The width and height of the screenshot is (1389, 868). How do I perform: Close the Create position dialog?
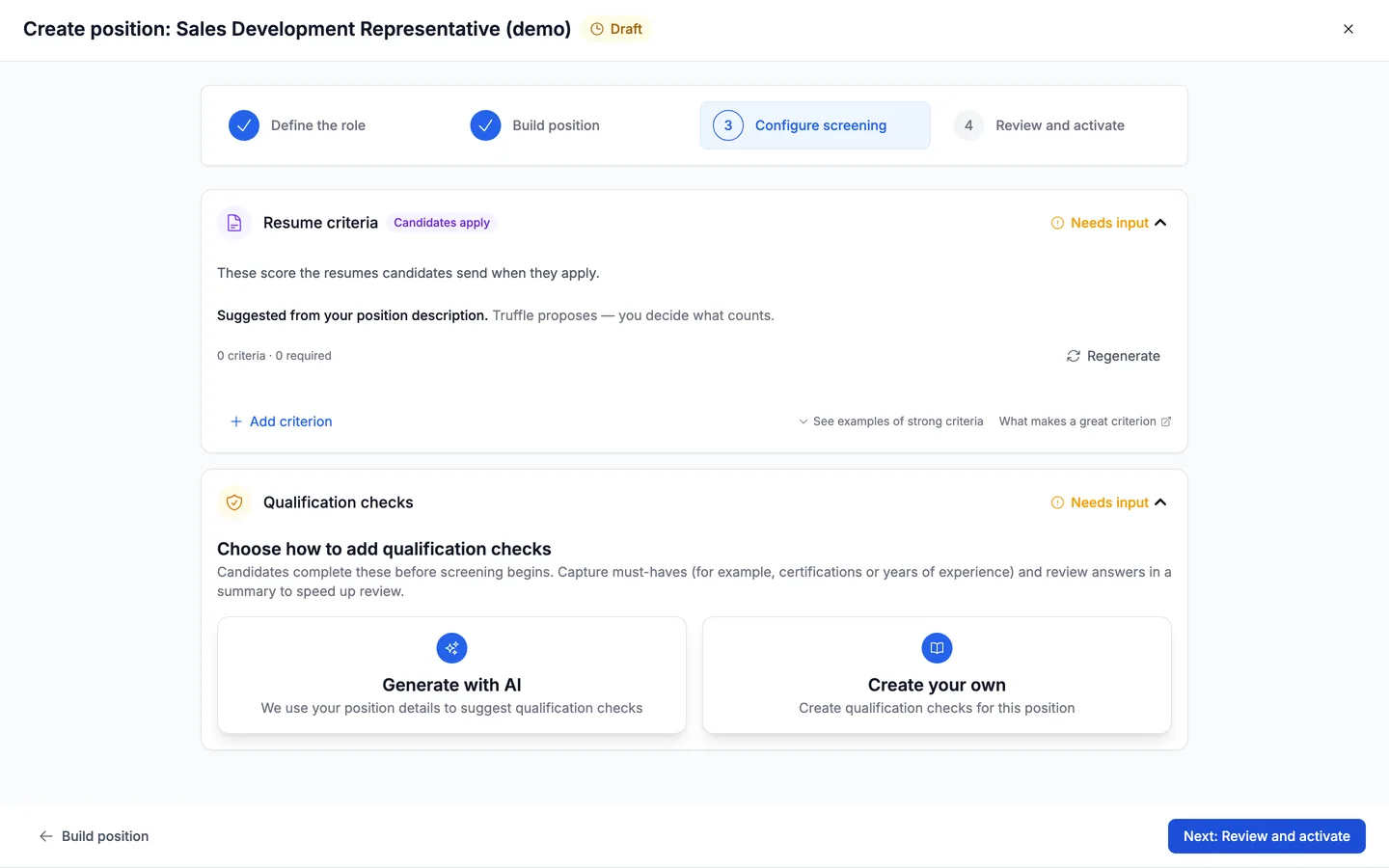(x=1348, y=29)
